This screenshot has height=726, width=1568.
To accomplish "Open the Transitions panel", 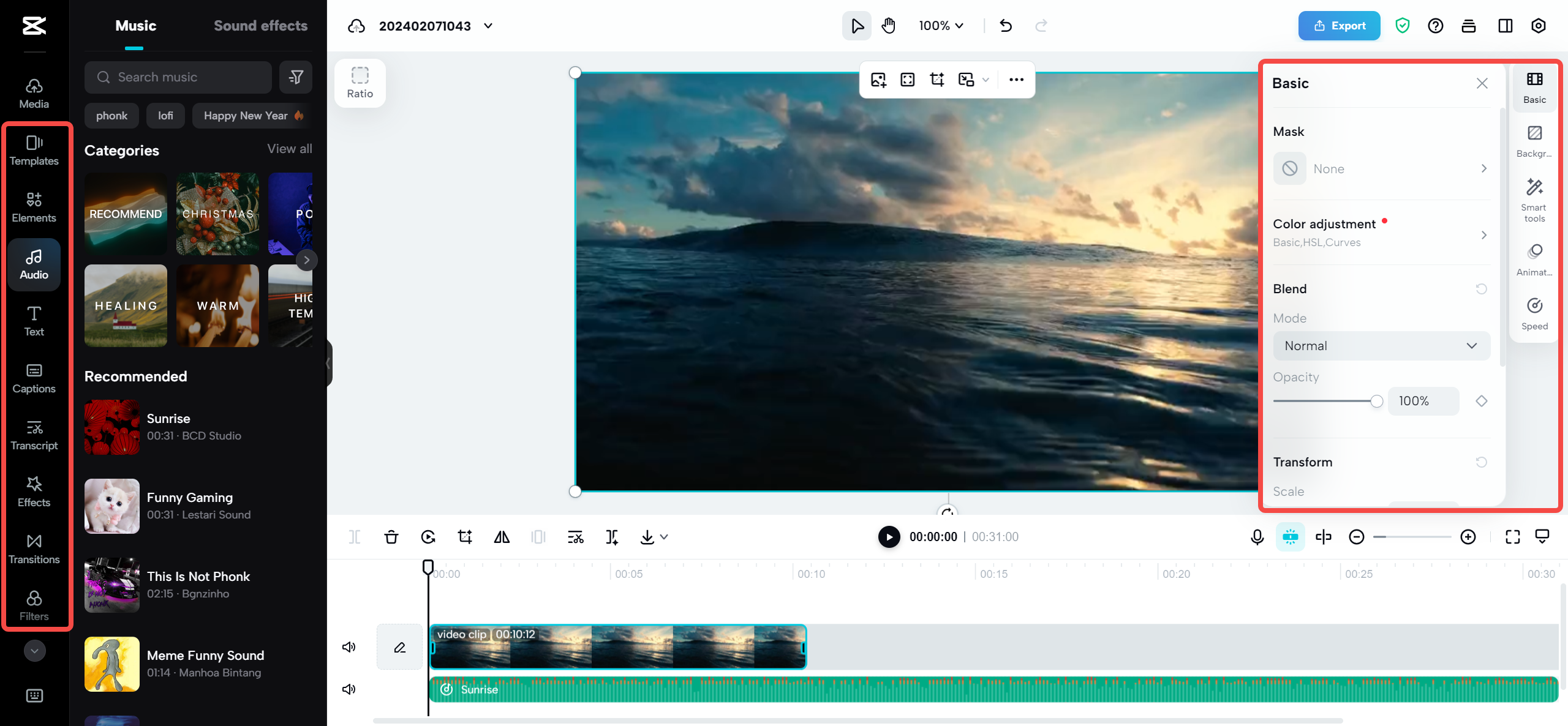I will pyautogui.click(x=34, y=548).
